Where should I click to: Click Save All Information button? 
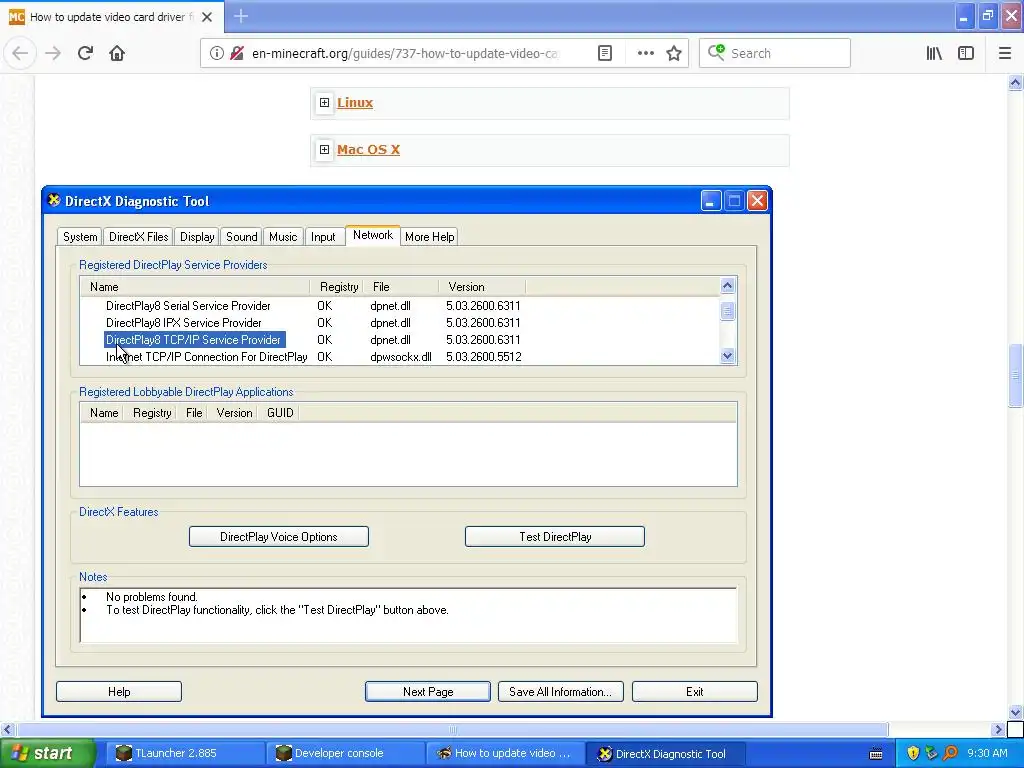tap(561, 692)
